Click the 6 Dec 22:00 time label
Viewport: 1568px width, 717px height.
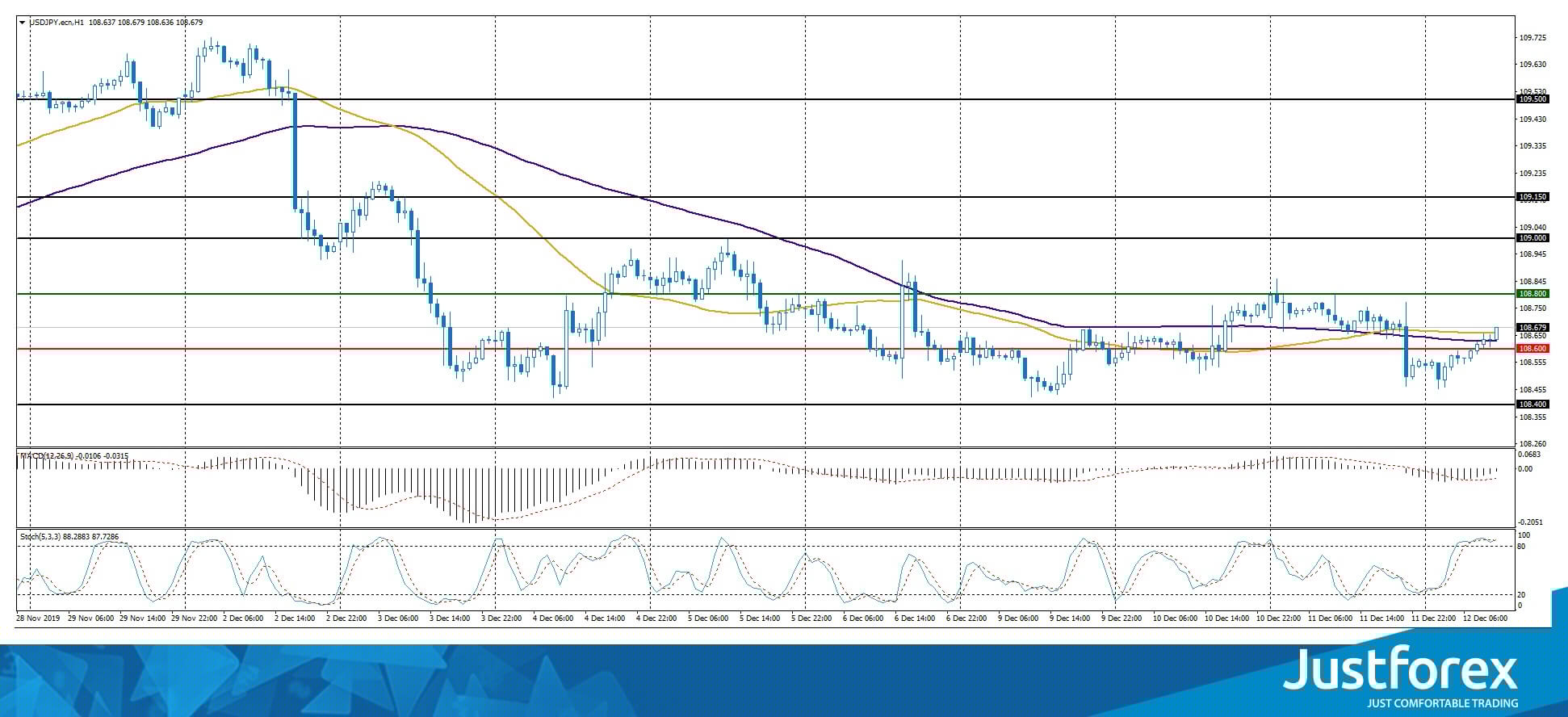[966, 618]
